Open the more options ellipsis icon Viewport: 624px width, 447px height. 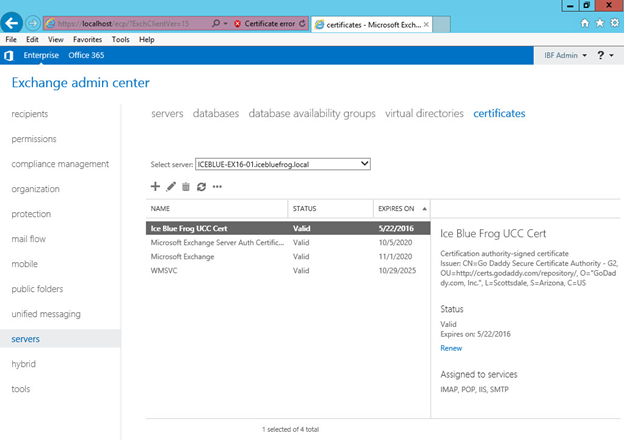click(217, 187)
